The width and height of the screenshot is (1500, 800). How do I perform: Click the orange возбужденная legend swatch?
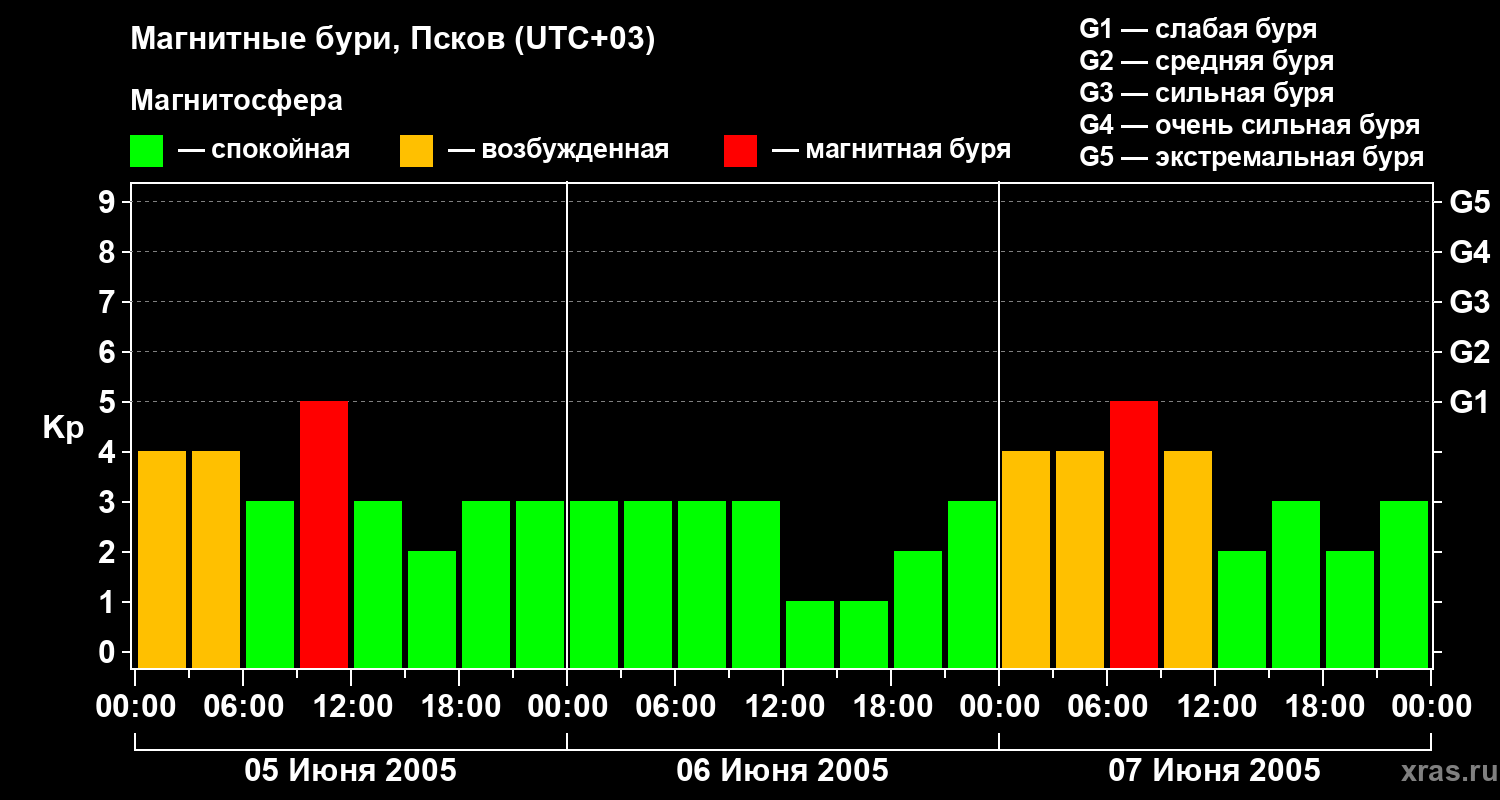point(416,150)
